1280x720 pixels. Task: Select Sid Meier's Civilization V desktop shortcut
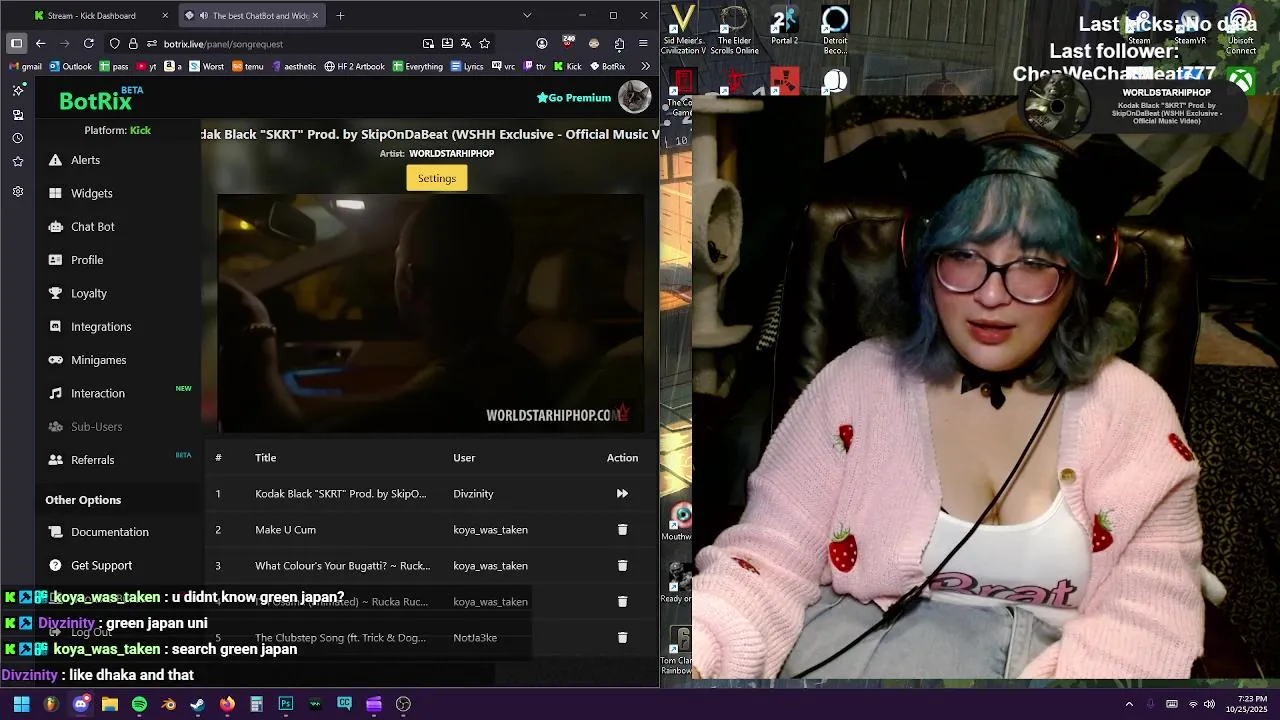683,31
